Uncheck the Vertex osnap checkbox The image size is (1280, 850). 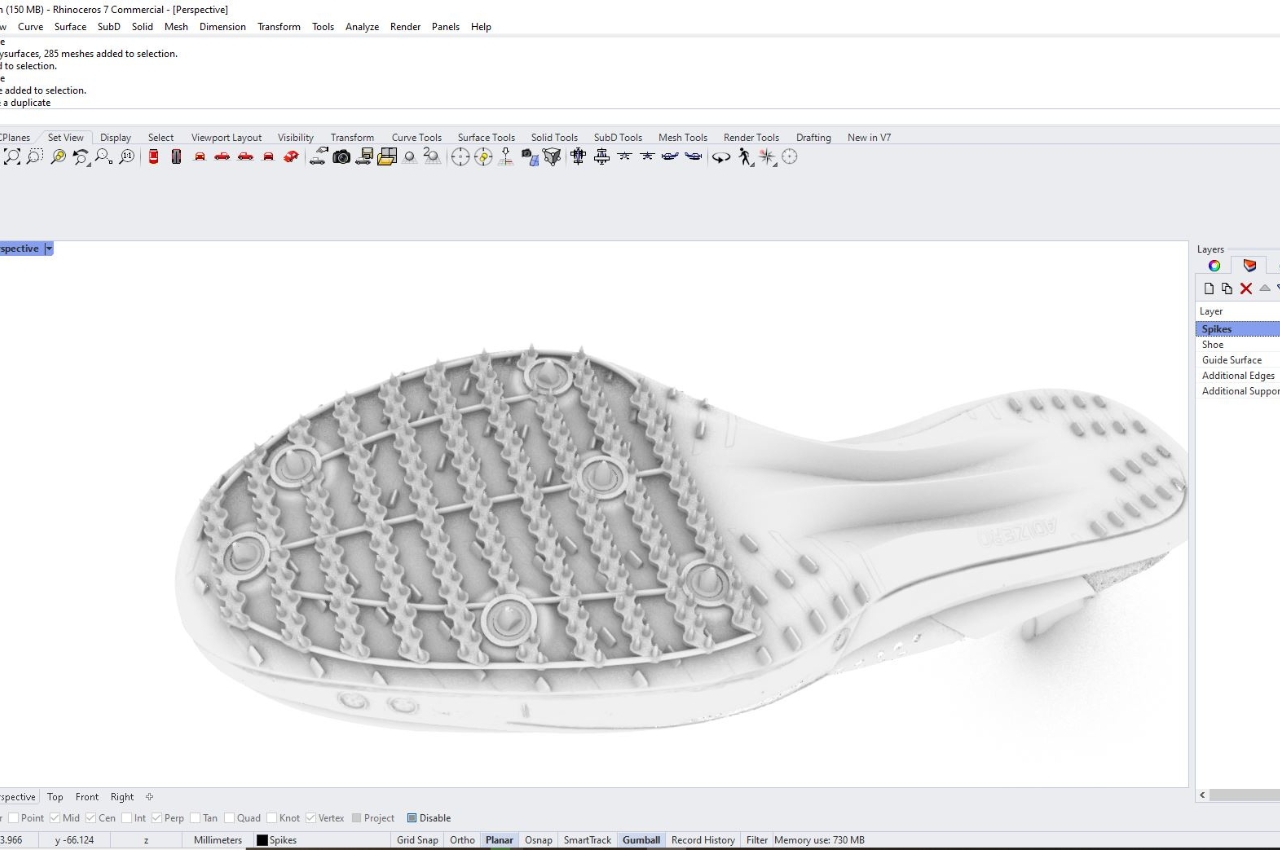pos(311,818)
